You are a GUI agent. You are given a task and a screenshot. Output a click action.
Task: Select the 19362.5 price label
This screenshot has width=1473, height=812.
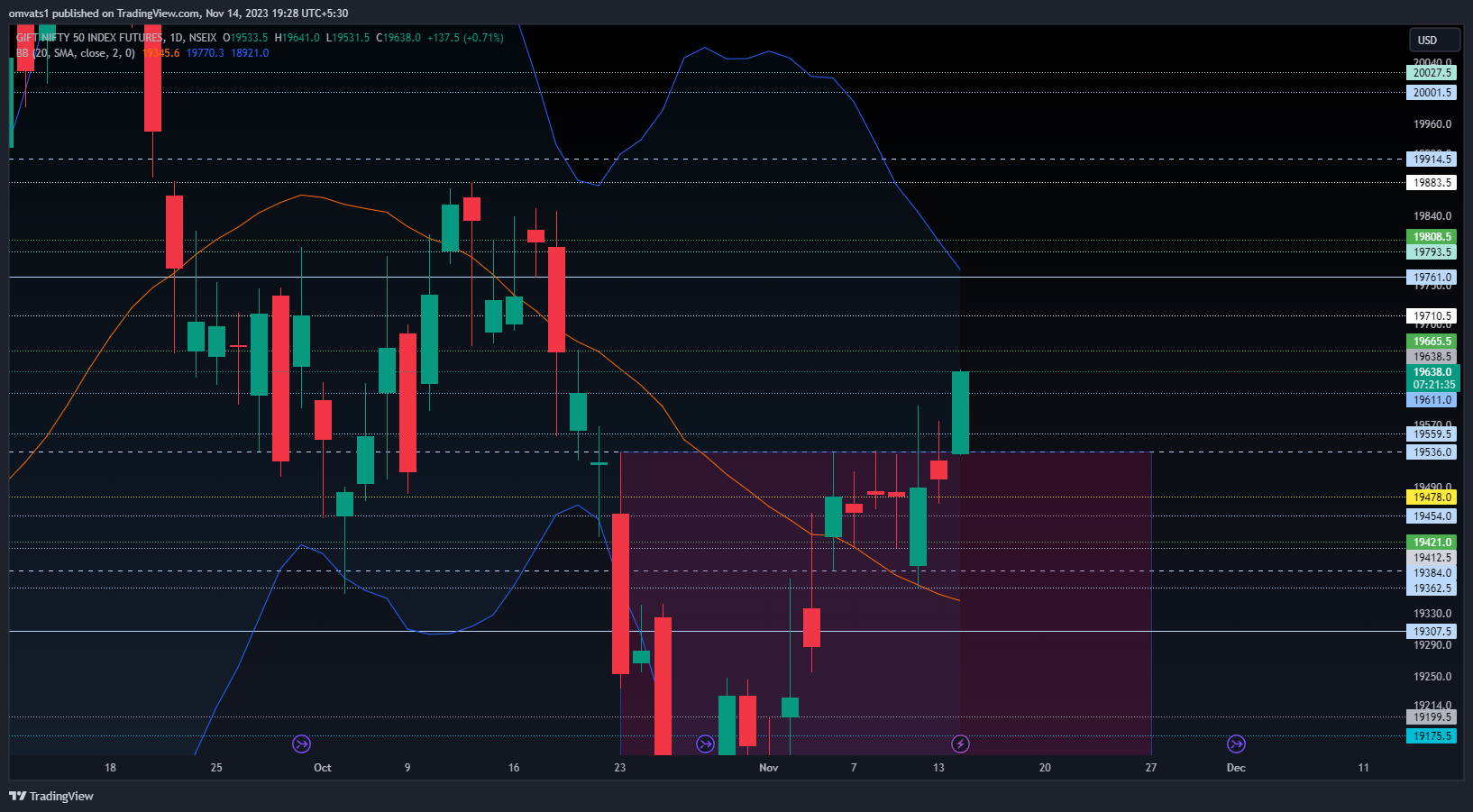coord(1432,588)
